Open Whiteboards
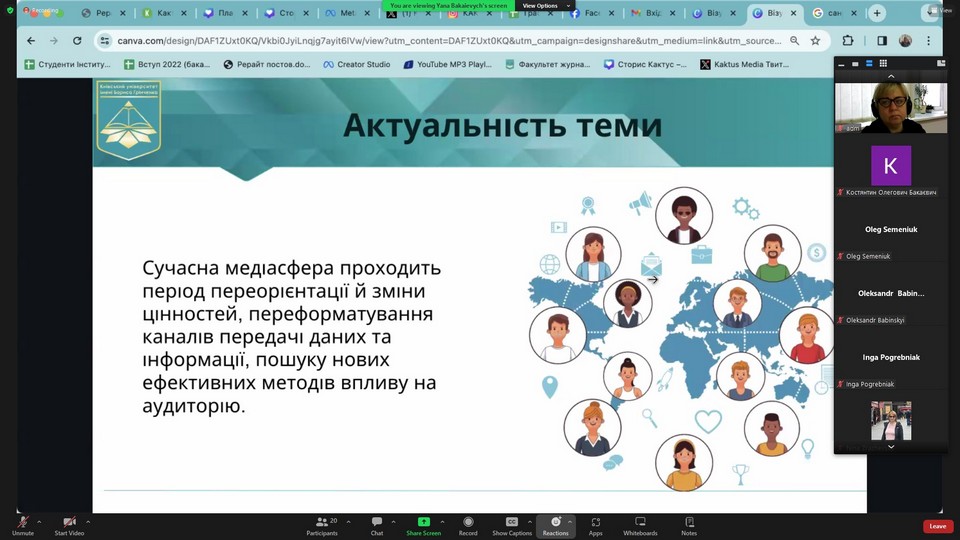960x540 pixels. coord(640,524)
